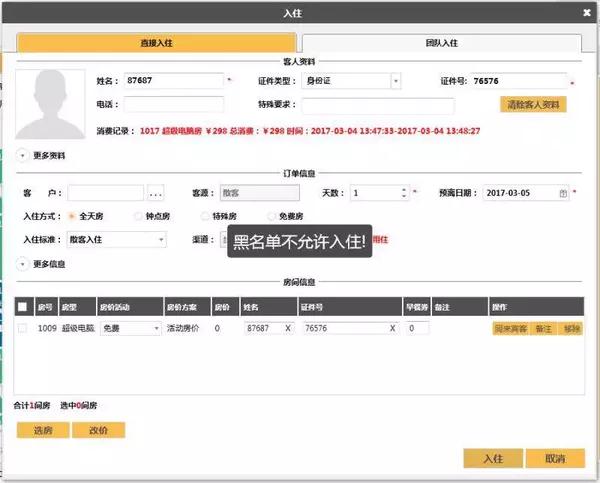
Task: Click the 房号 column header
Action: point(46,307)
